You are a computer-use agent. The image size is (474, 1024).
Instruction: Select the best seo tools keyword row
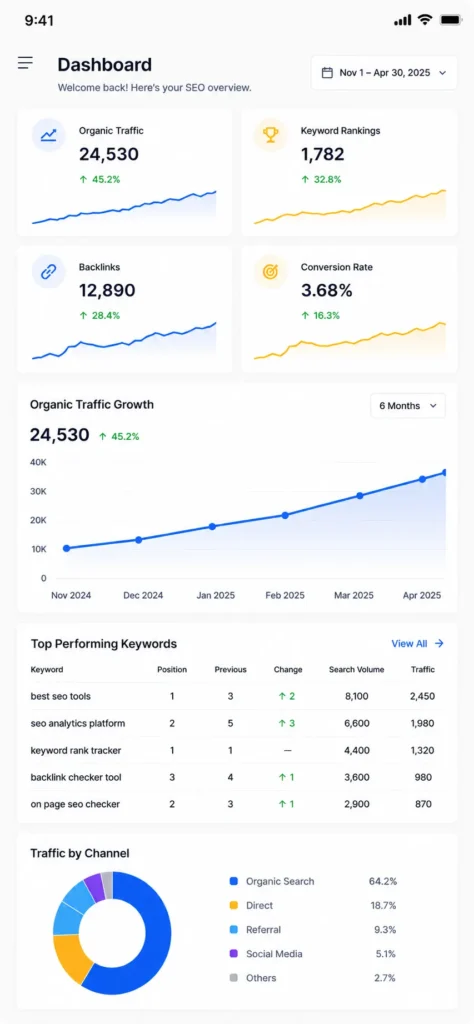click(236, 696)
